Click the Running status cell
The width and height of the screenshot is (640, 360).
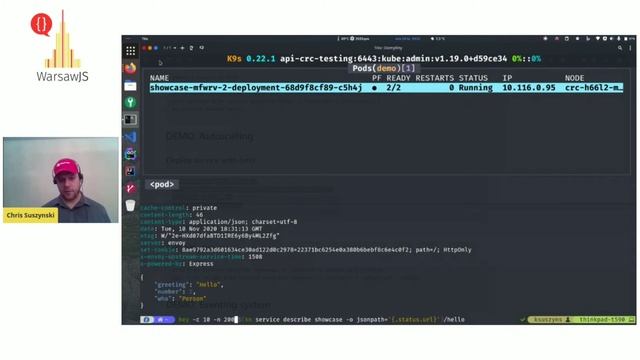[476, 88]
